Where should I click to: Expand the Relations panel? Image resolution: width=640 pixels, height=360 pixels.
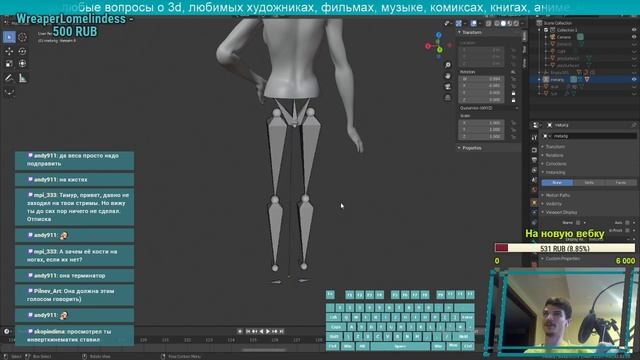coord(554,155)
